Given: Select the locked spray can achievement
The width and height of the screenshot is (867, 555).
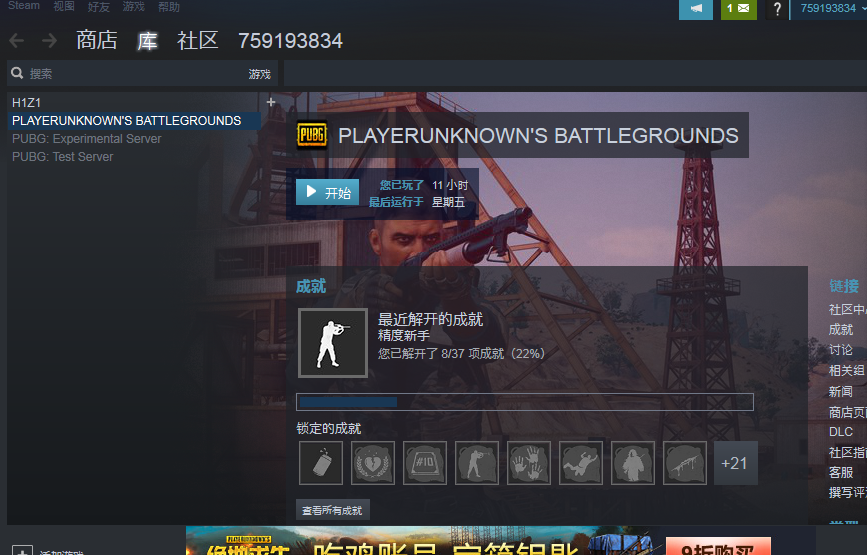Looking at the screenshot, I should click(x=321, y=463).
